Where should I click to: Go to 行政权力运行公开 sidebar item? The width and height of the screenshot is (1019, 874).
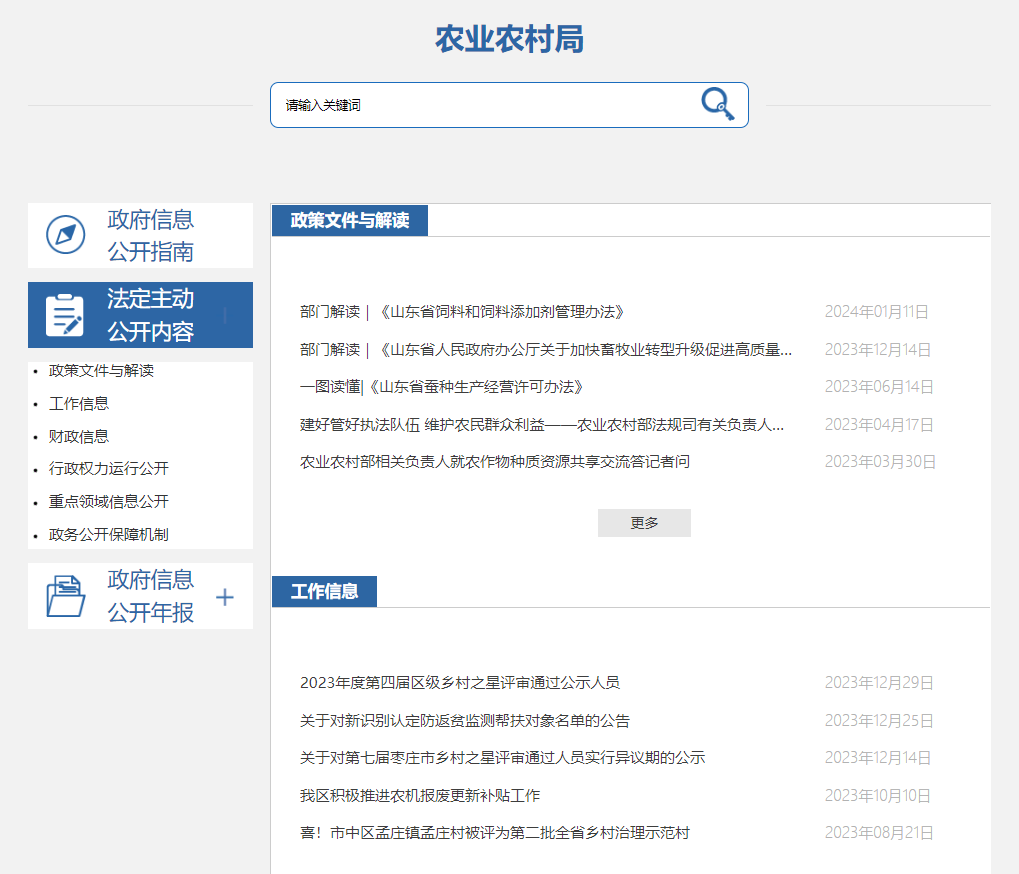coord(109,469)
